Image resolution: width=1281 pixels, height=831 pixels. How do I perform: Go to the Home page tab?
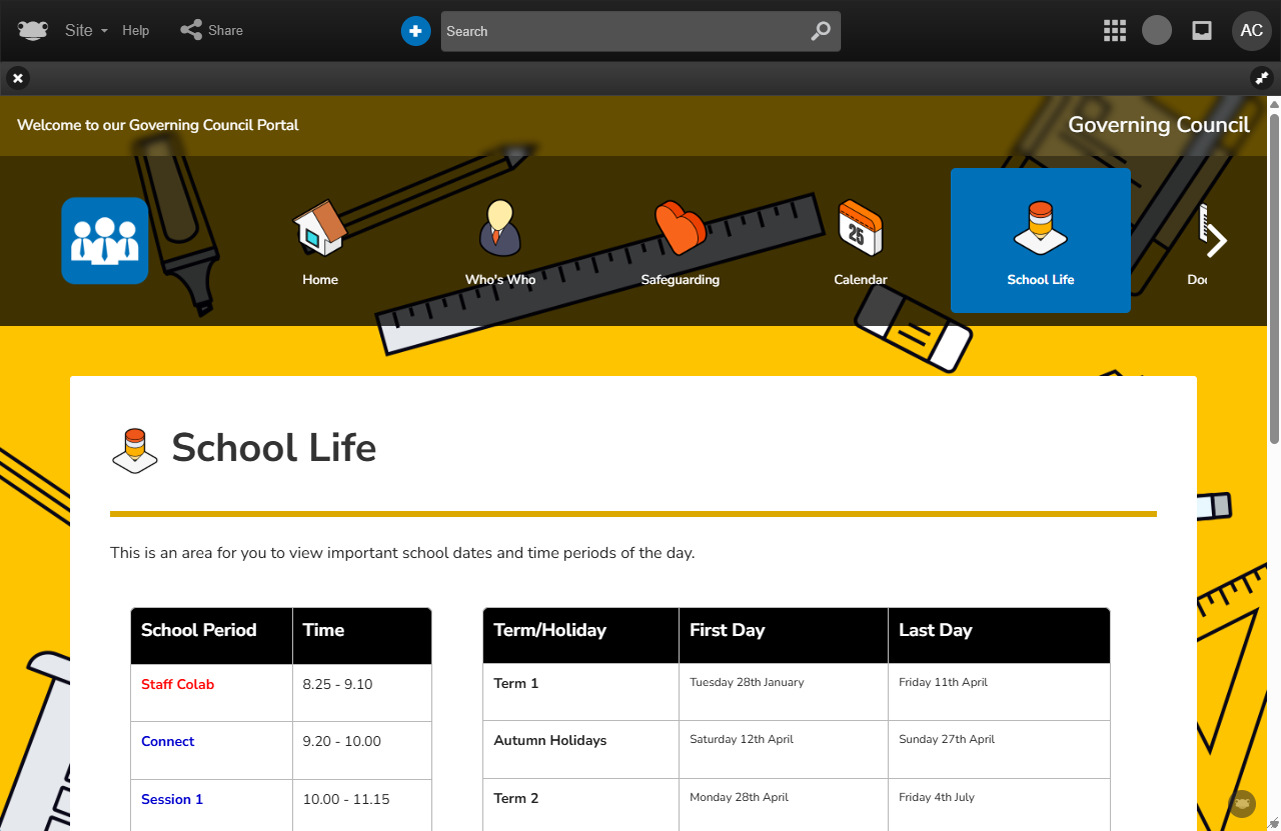(x=320, y=240)
